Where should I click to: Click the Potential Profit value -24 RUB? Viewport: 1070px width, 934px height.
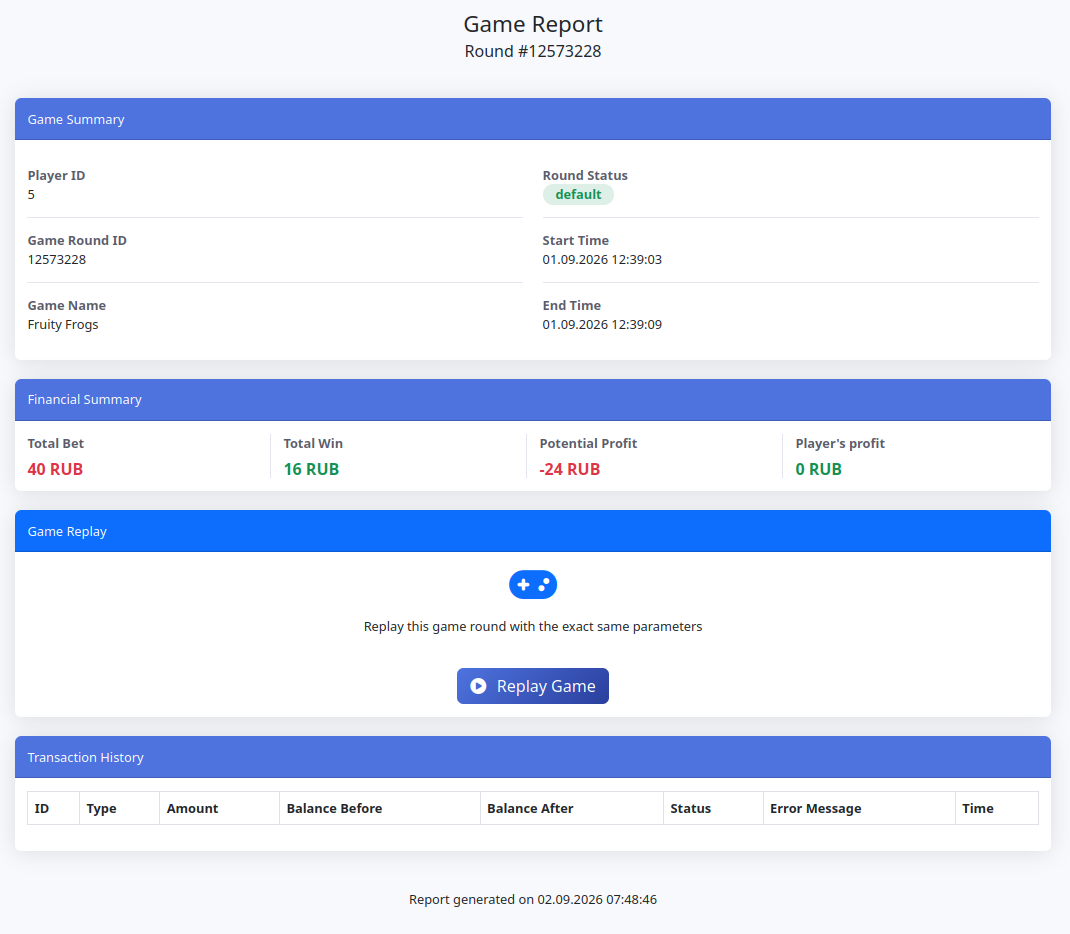point(570,469)
